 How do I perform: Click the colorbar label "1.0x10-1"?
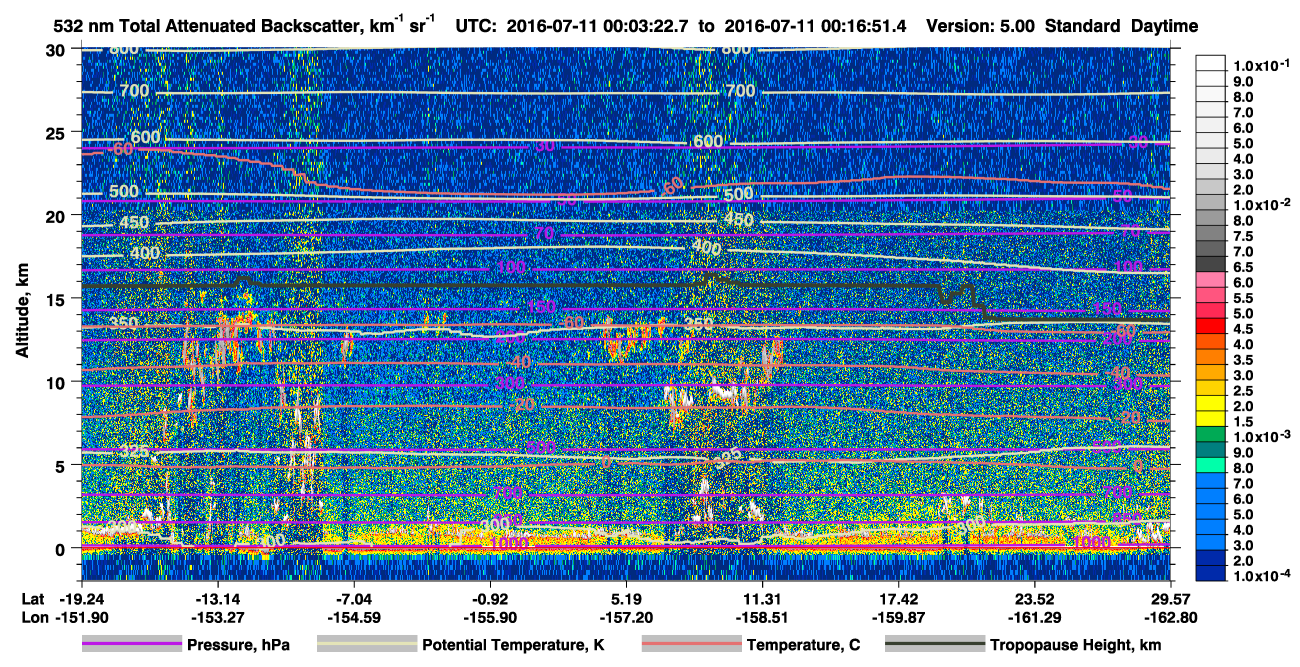[x=1262, y=65]
